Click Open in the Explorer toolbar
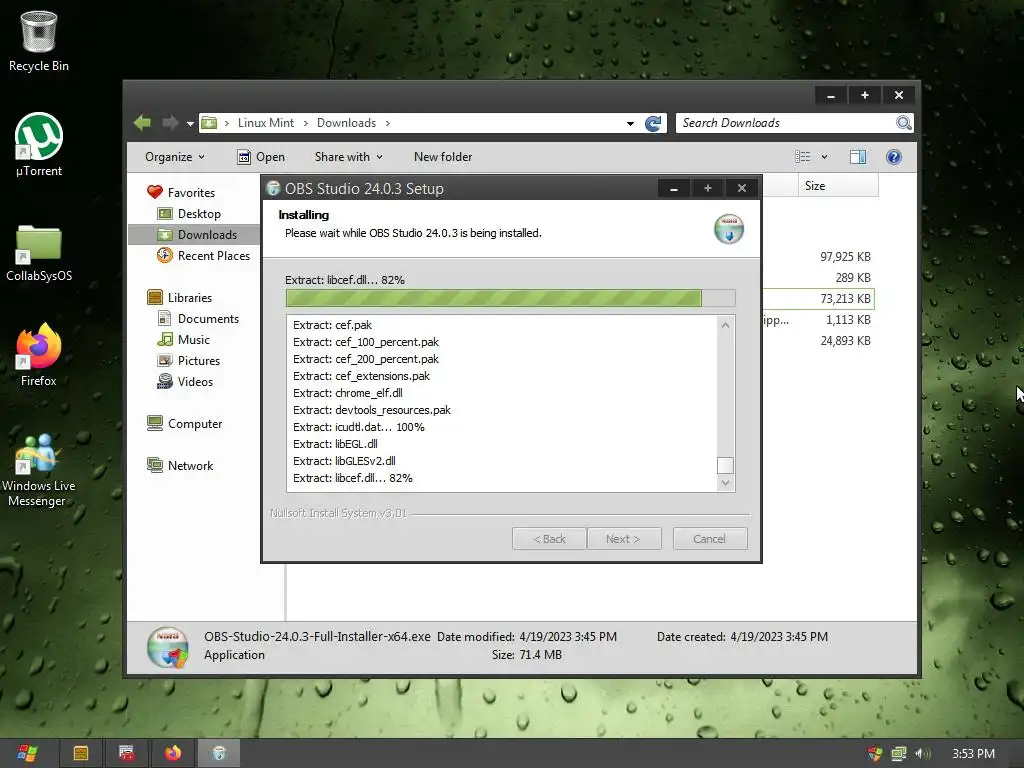Viewport: 1024px width, 768px height. point(261,157)
